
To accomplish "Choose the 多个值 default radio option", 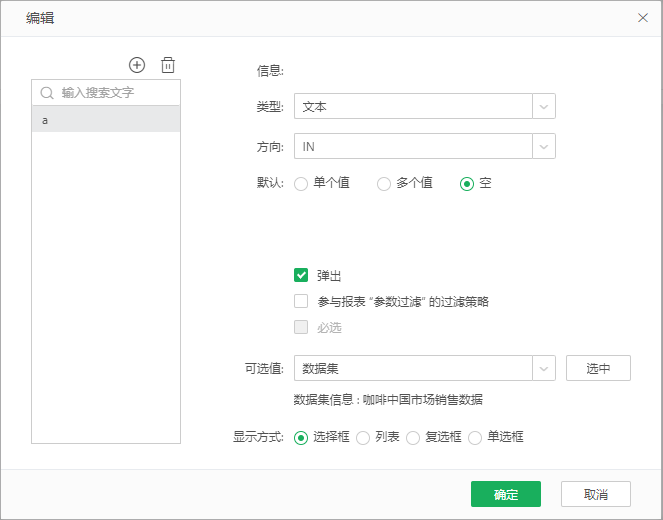I will tap(383, 184).
